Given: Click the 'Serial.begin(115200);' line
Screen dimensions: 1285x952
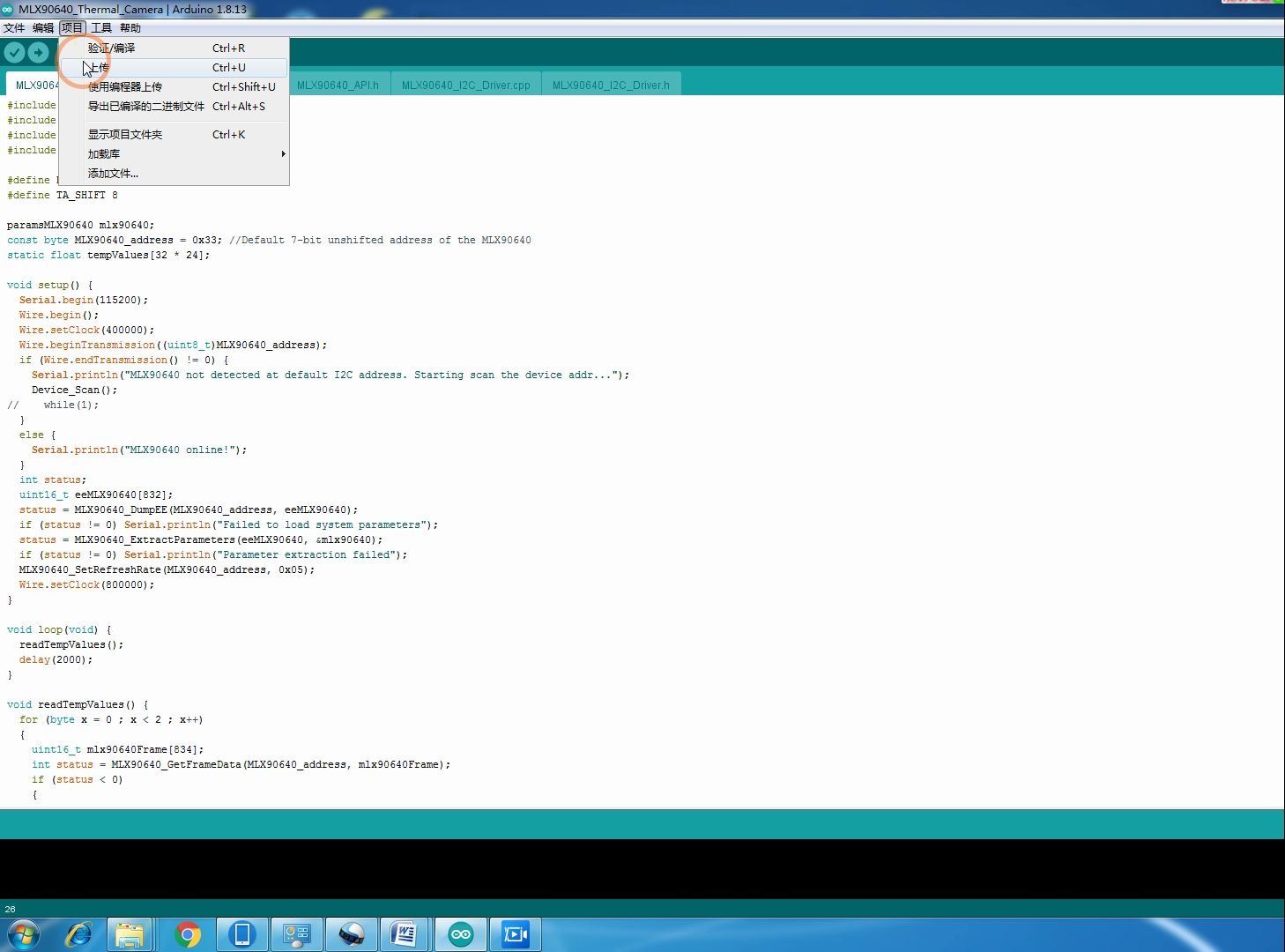Looking at the screenshot, I should [84, 300].
